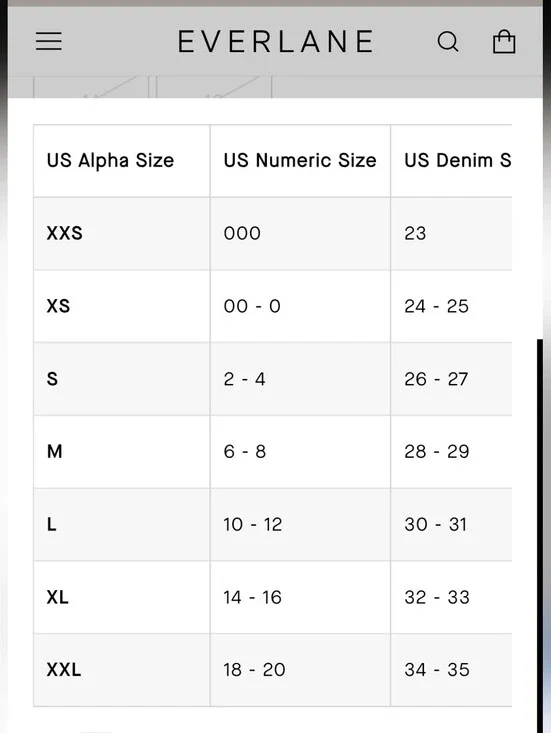The height and width of the screenshot is (733, 551).
Task: Select the 2 - 4 numeric size cell
Action: [x=301, y=379]
